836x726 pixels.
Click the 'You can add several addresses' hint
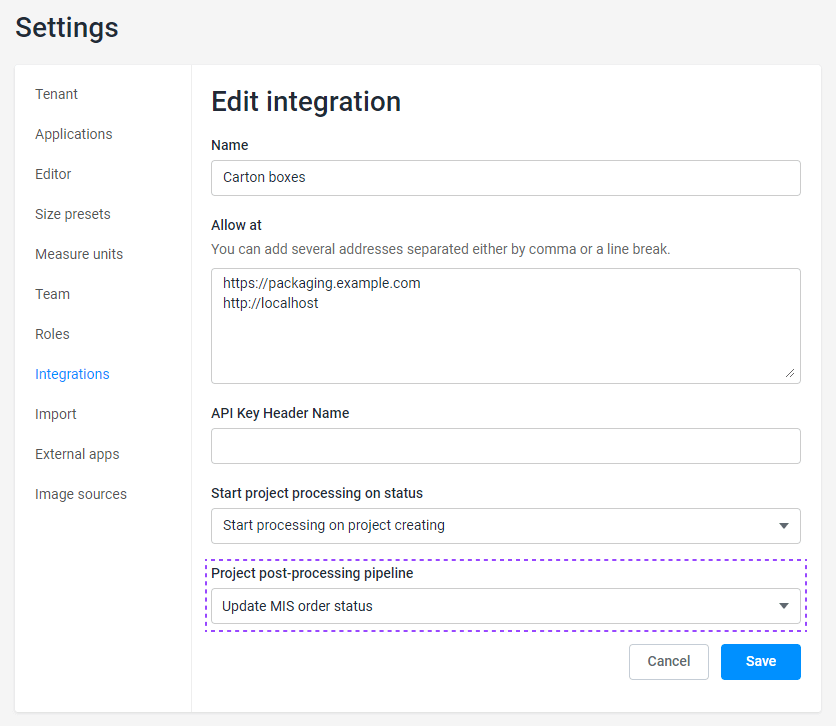[440, 249]
